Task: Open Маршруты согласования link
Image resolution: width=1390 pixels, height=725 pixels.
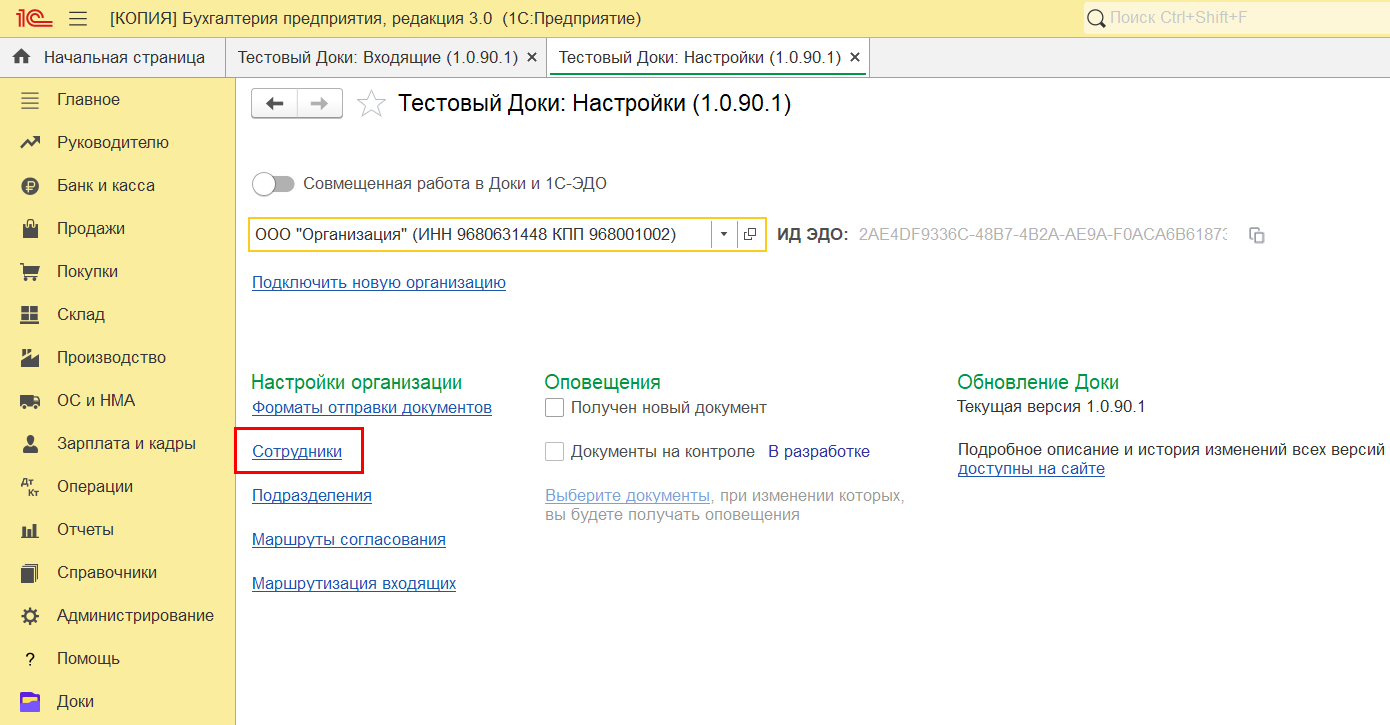Action: [x=349, y=540]
